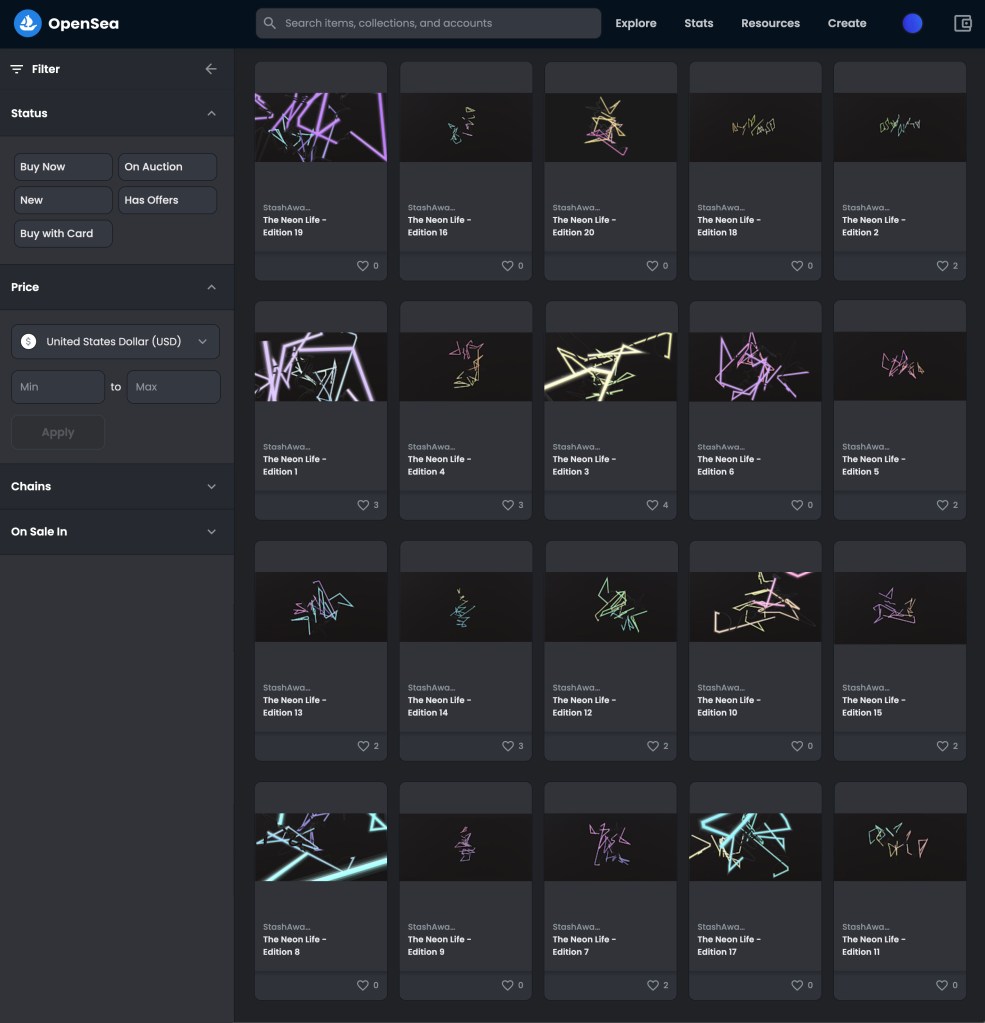Open the wallet icon in header
The height and width of the screenshot is (1023, 985).
click(x=963, y=23)
